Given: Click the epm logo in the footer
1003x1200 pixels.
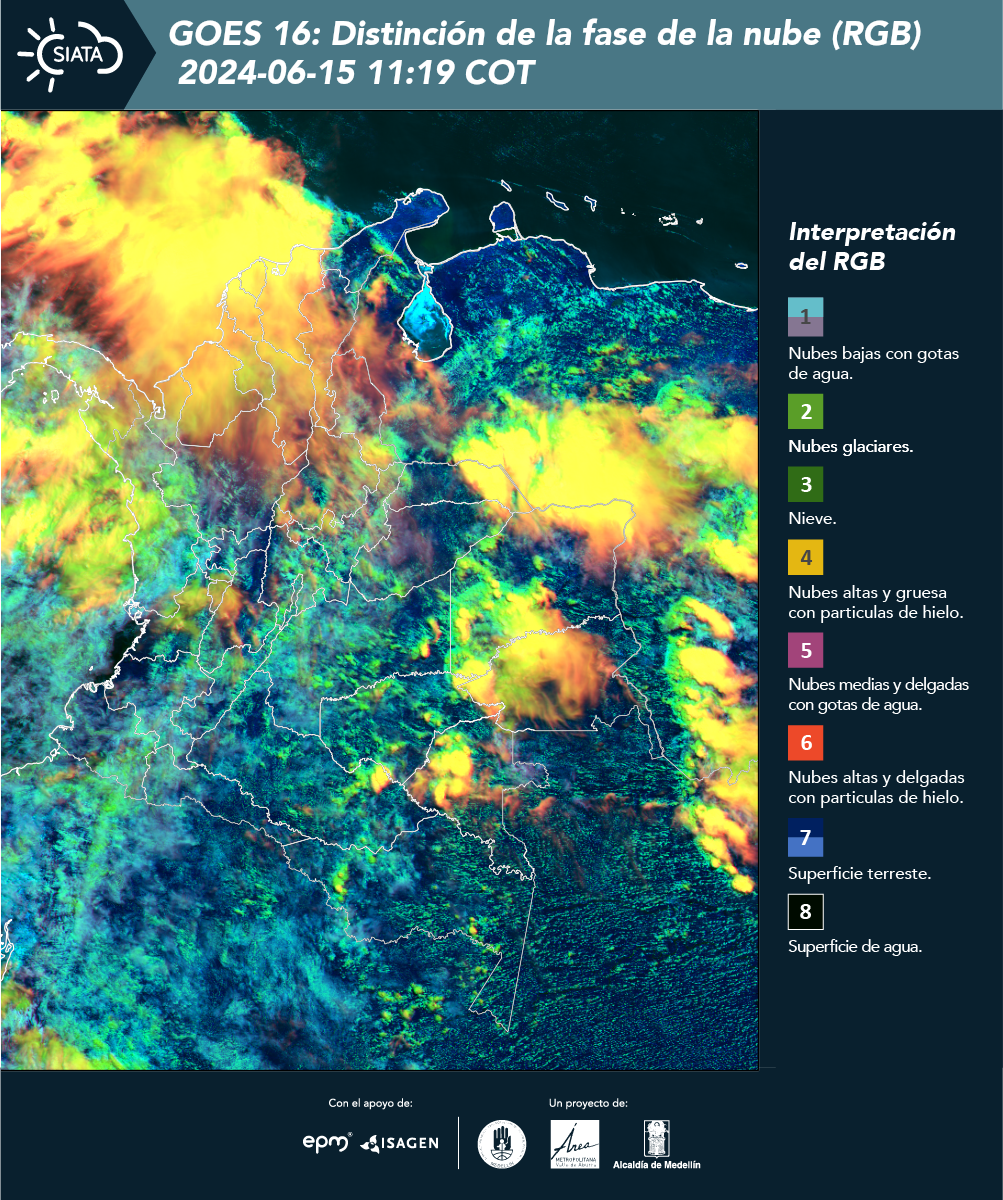Looking at the screenshot, I should click(x=326, y=1141).
